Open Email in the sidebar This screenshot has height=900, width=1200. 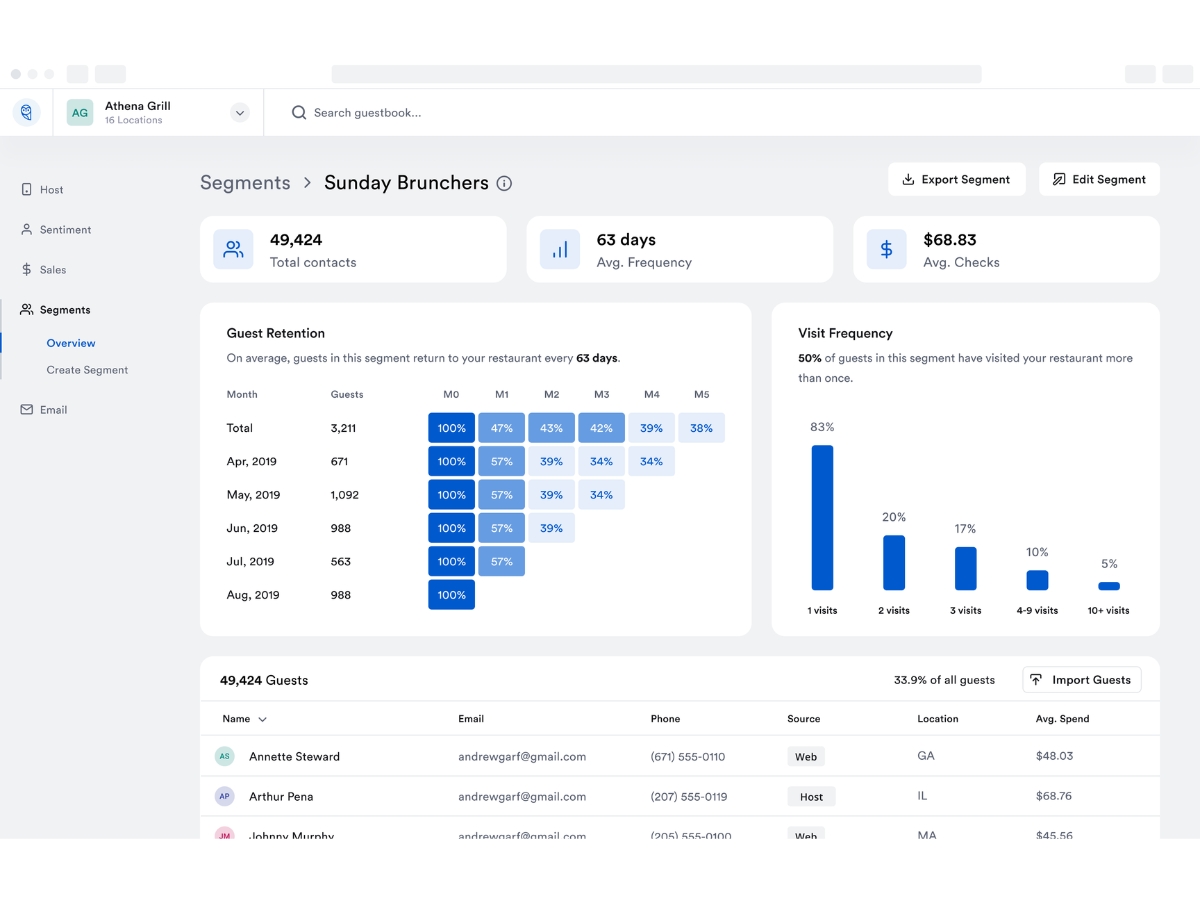click(x=44, y=410)
